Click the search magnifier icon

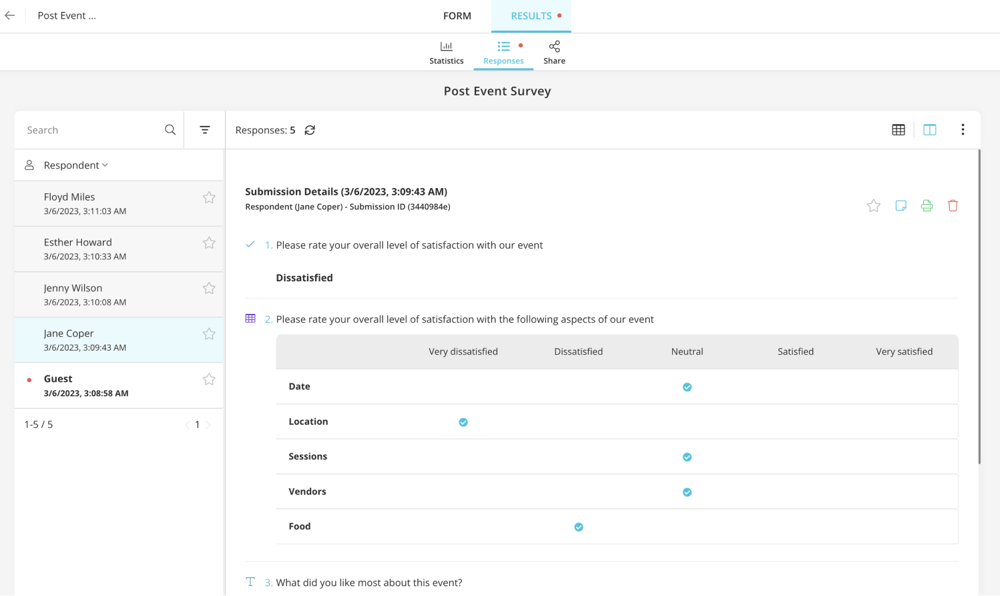[x=170, y=130]
